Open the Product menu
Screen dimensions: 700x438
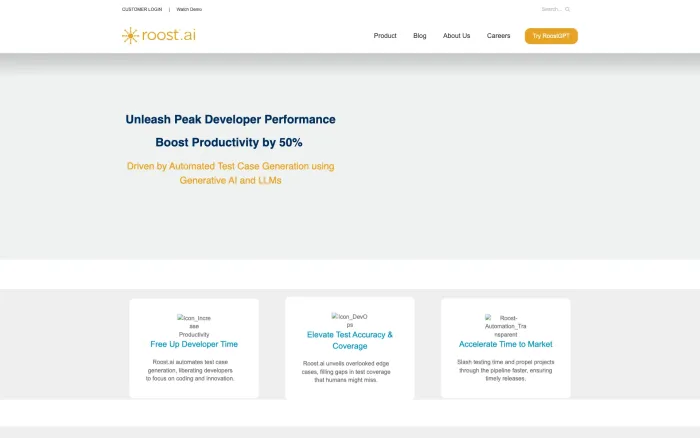click(385, 36)
